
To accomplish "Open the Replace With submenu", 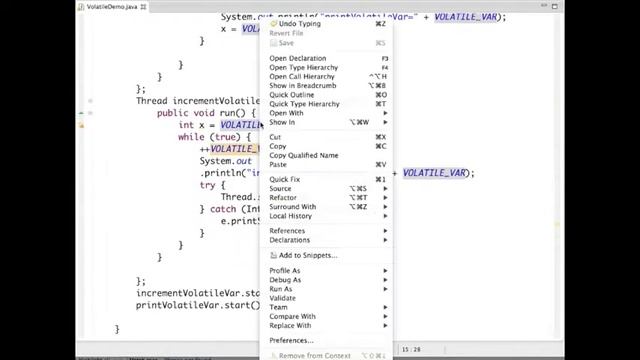I will tap(327, 325).
